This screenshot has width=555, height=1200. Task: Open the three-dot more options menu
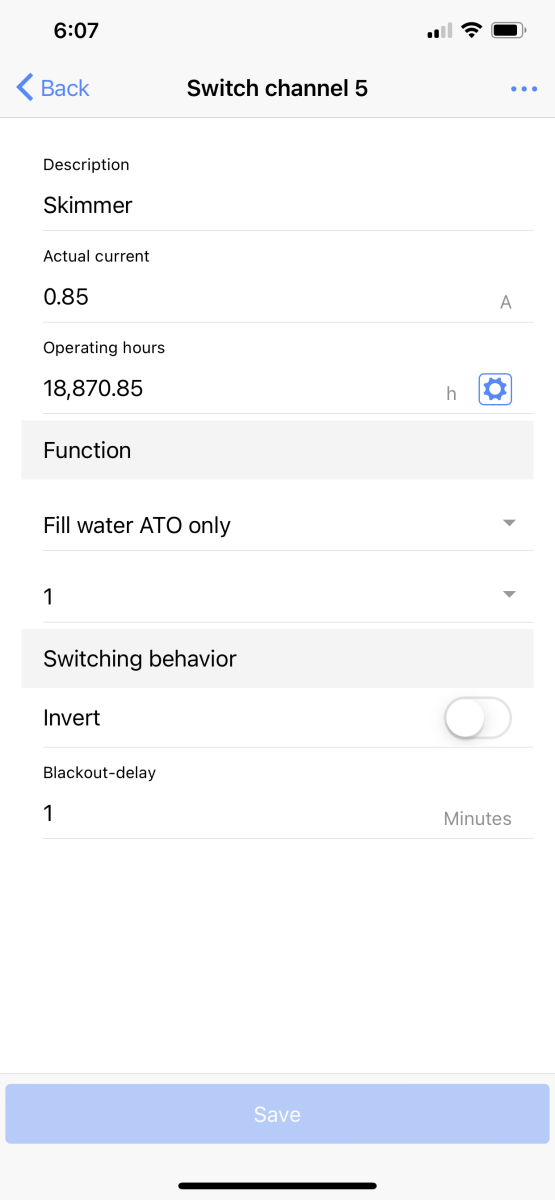(x=524, y=89)
